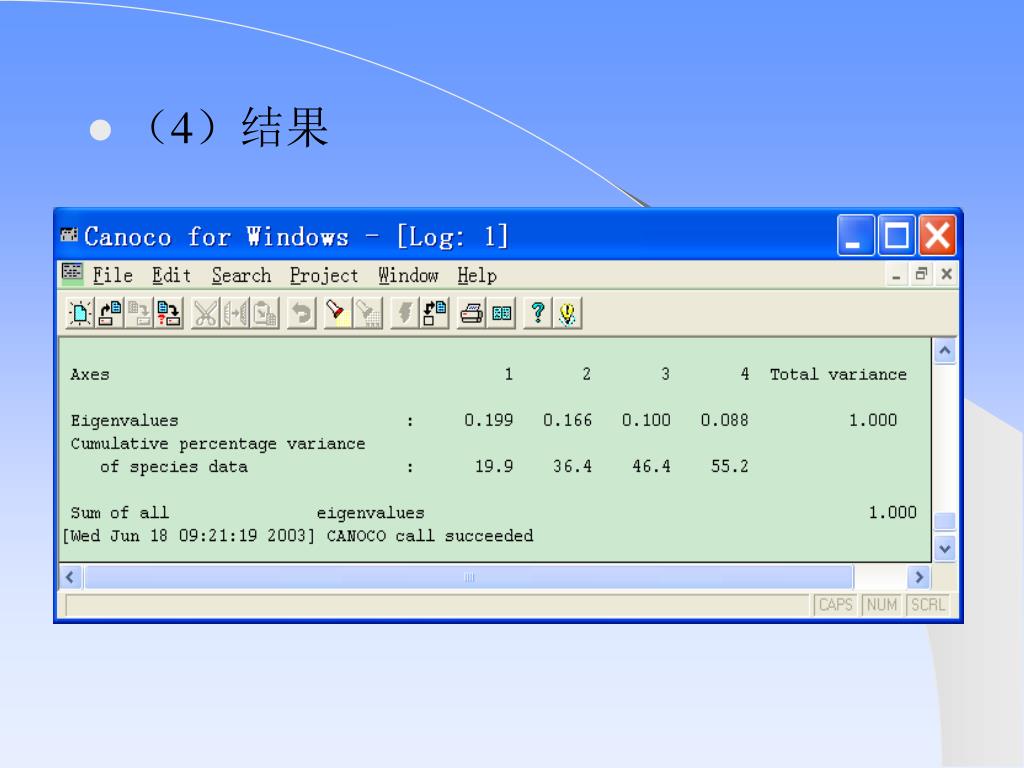Open the Help menu

[477, 276]
